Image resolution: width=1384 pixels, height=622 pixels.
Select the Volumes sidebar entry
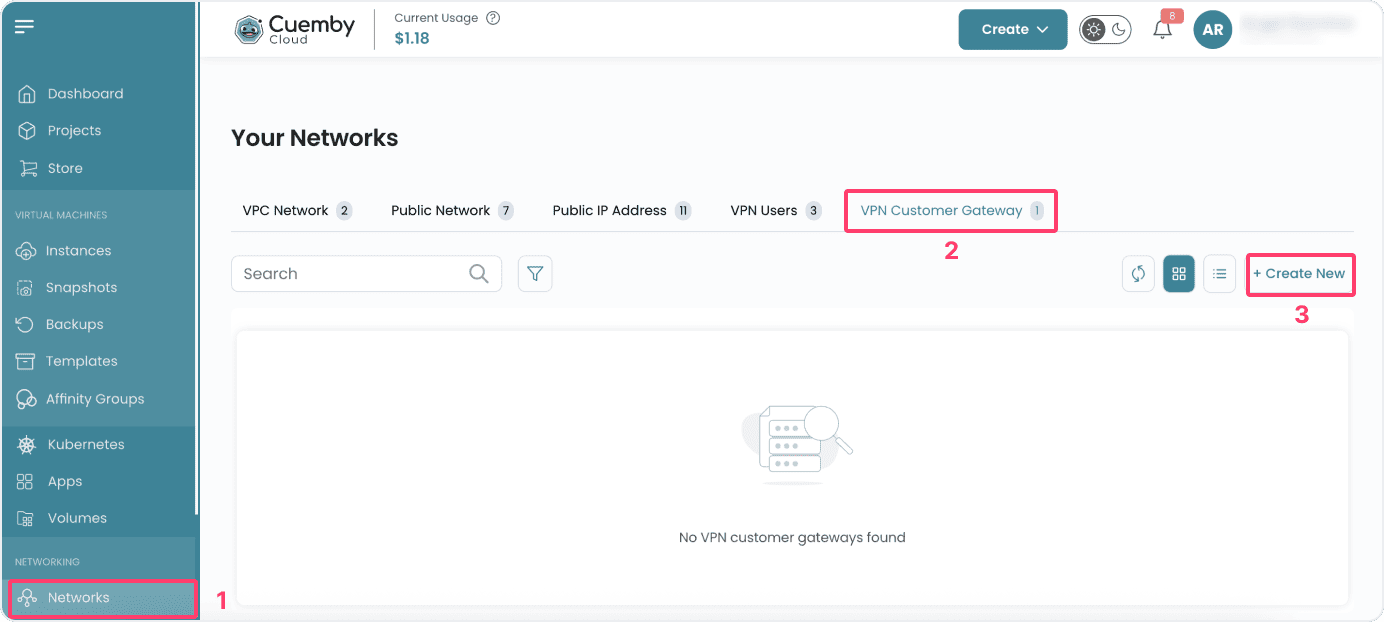[77, 518]
